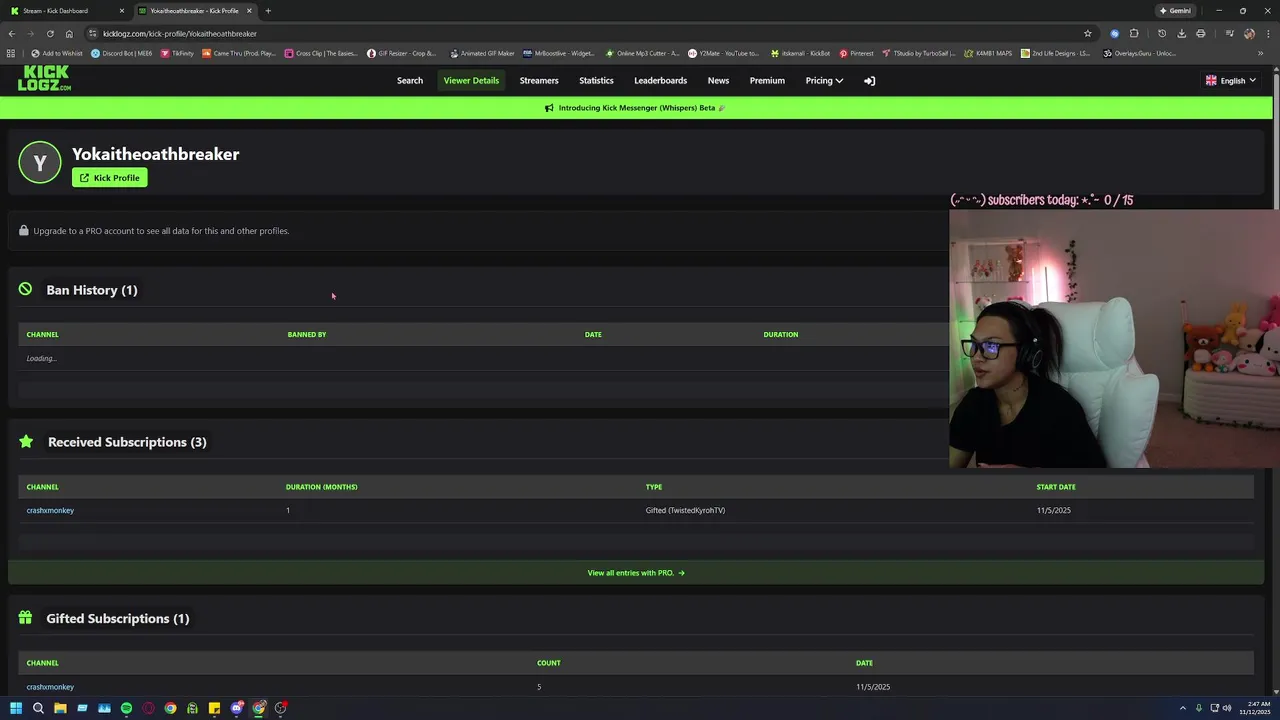Screen dimensions: 1280x720
Task: Open the English language selector
Action: [1231, 81]
